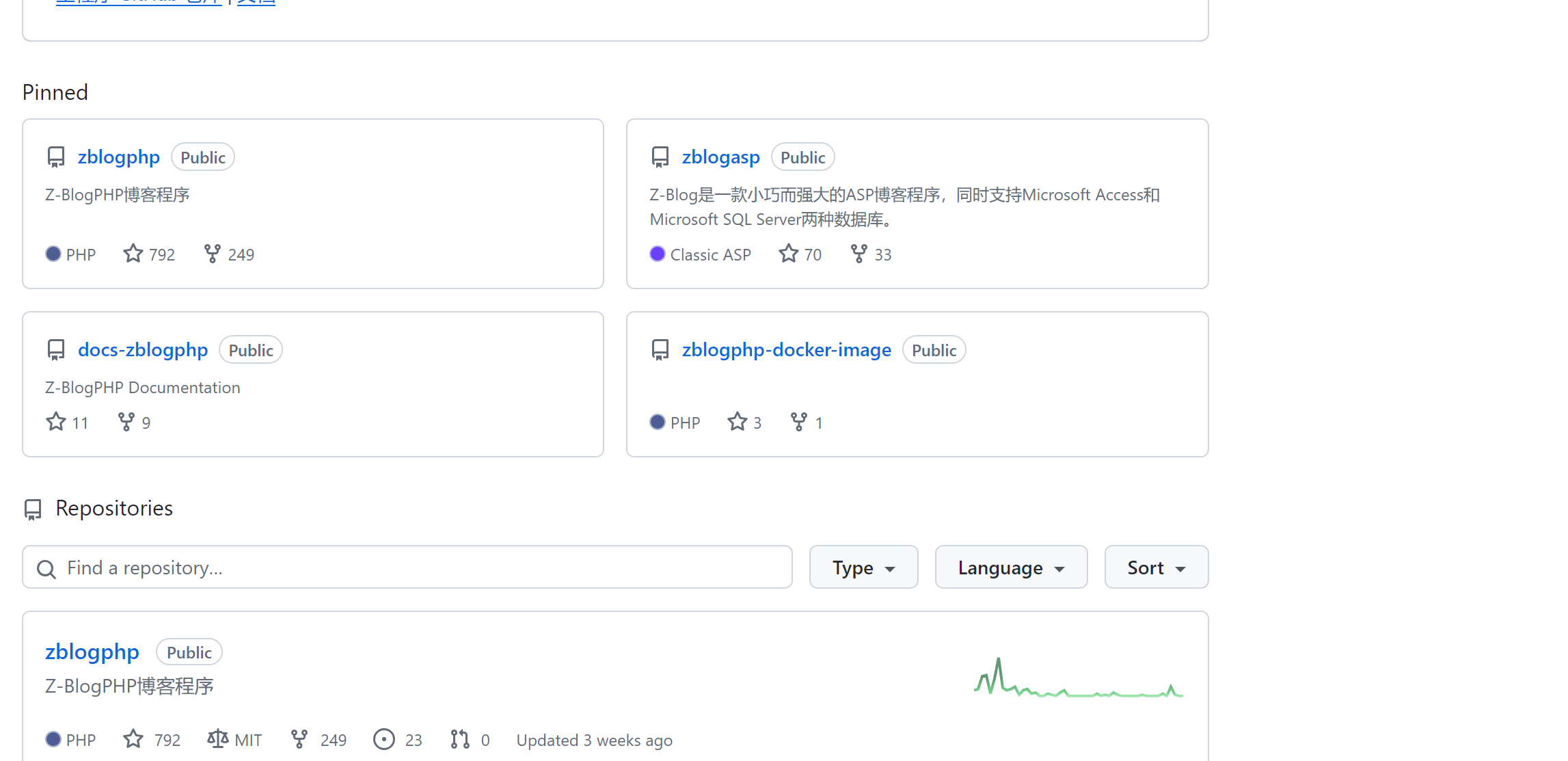Click 'Updated 3 weeks ago' text
This screenshot has height=761, width=1568.
595,740
